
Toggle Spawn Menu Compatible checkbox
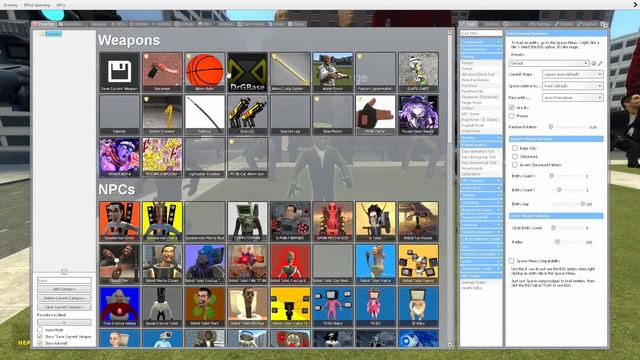(511, 260)
